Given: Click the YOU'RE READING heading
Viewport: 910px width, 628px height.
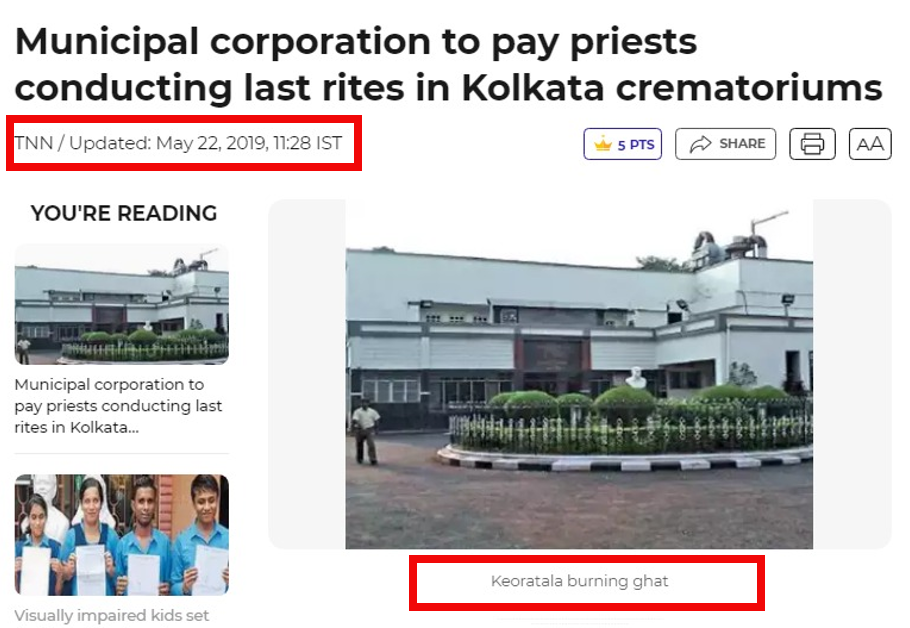Looking at the screenshot, I should [x=124, y=213].
